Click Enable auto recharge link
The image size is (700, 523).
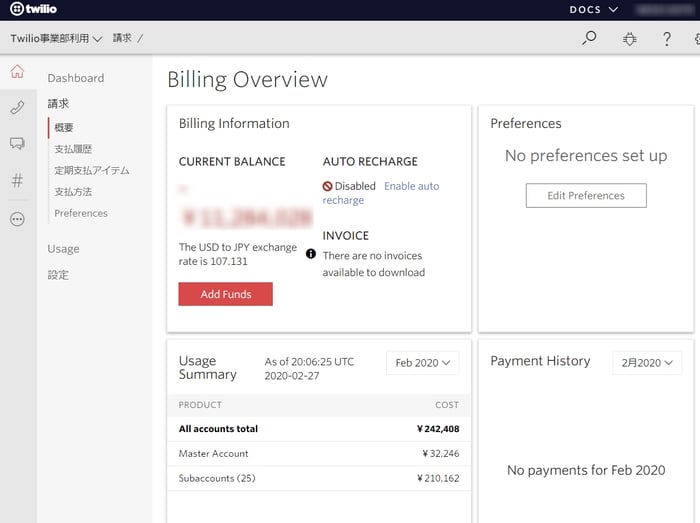coord(412,186)
